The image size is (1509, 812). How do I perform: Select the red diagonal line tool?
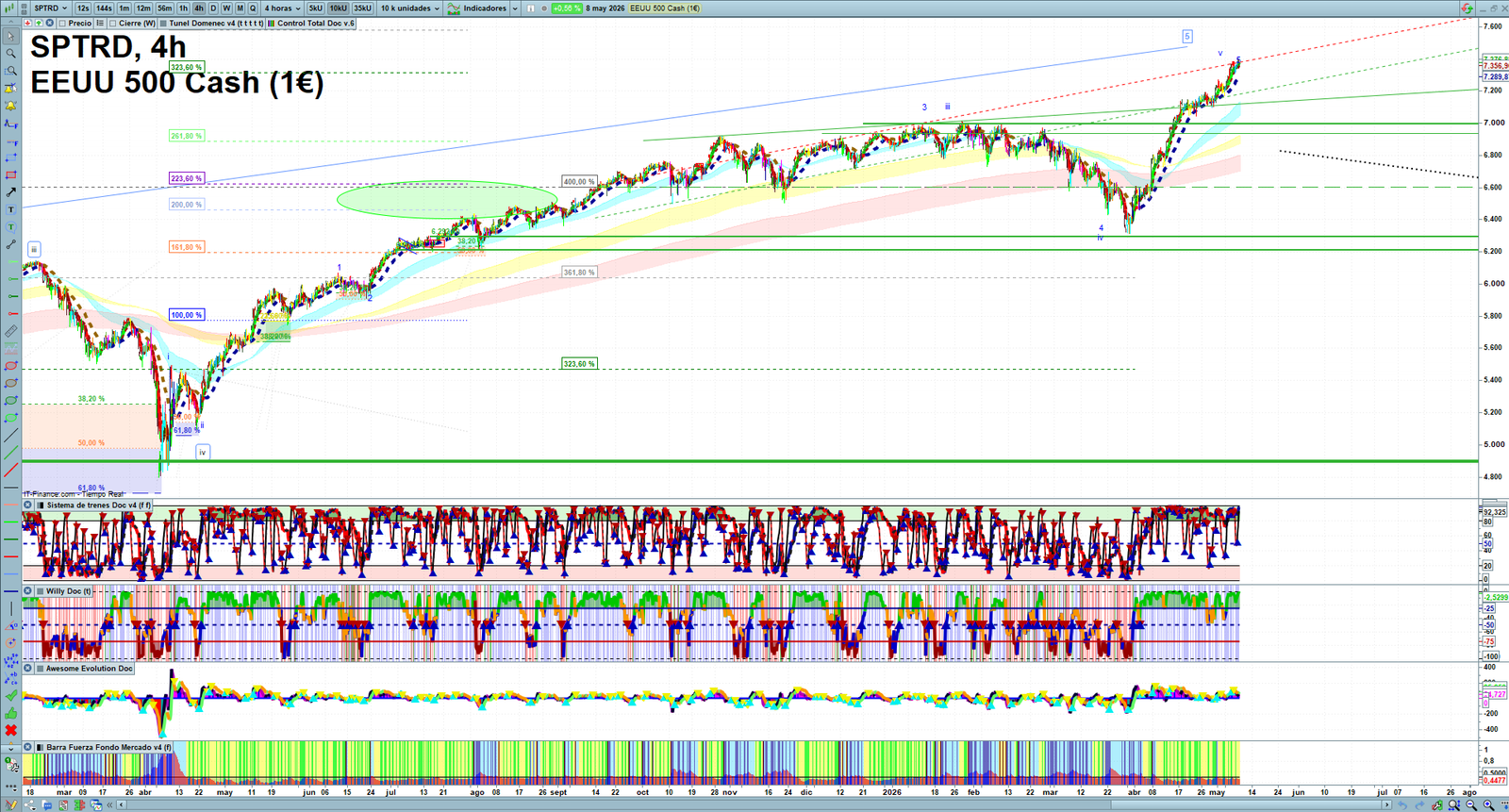coord(11,472)
